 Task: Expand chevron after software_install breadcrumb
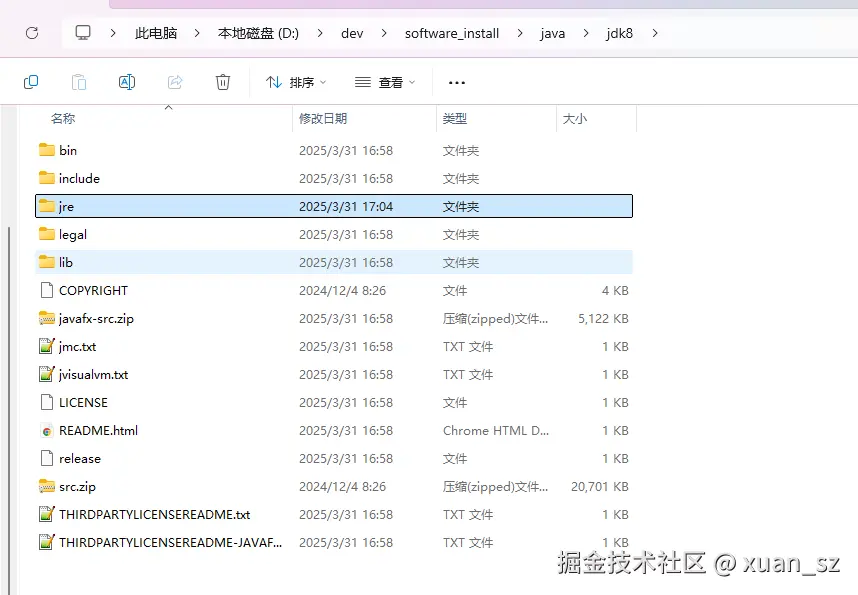(x=520, y=33)
